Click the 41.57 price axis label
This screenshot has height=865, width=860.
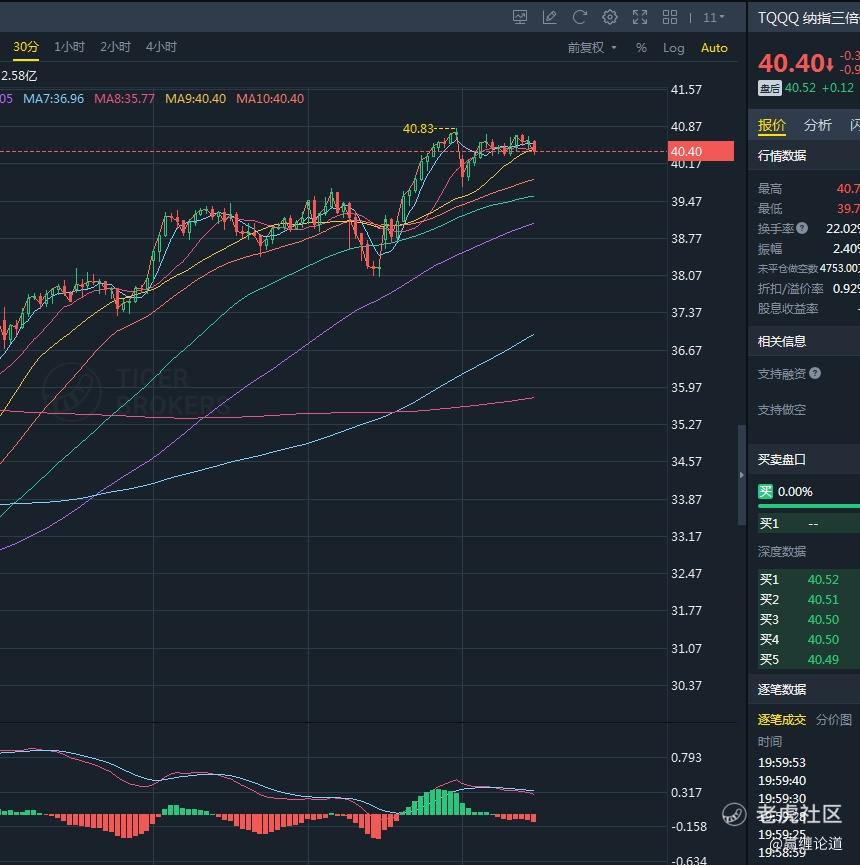click(x=686, y=89)
